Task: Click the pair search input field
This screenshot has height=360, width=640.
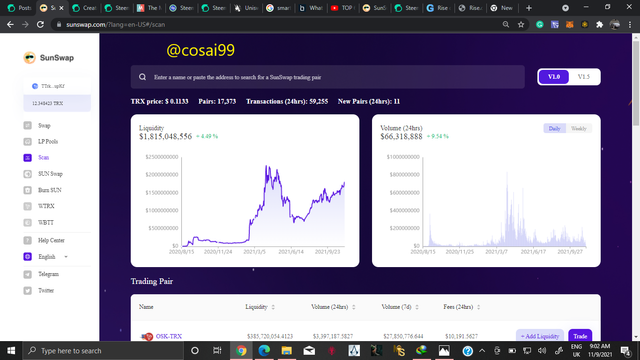Action: pos(328,77)
